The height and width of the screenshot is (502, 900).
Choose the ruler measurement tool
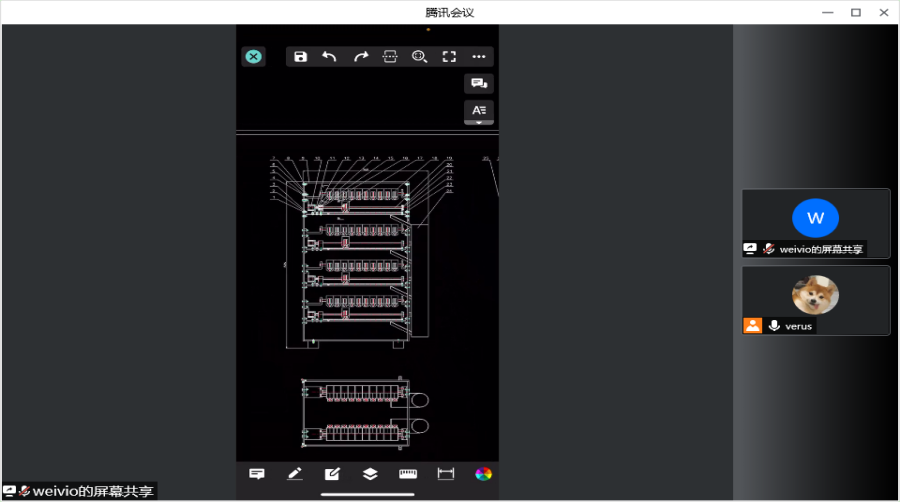point(408,474)
